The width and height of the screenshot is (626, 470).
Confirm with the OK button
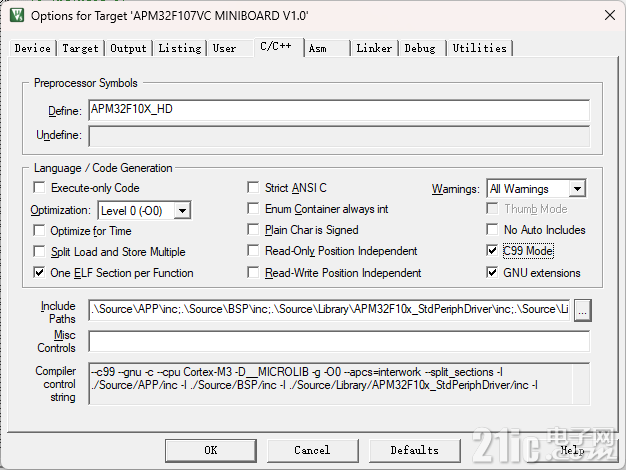point(211,450)
